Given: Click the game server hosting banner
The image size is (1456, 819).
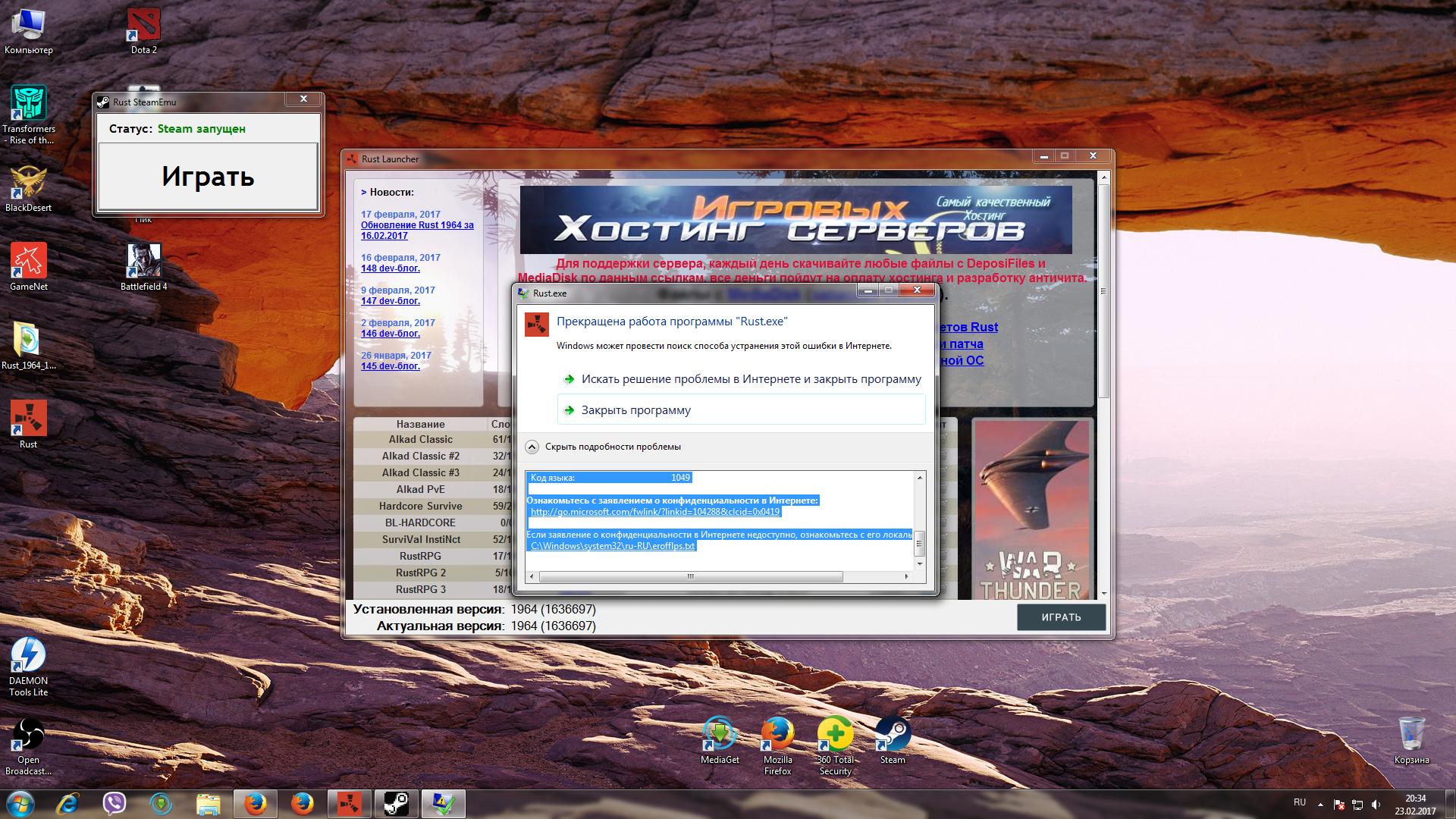Looking at the screenshot, I should pyautogui.click(x=795, y=219).
